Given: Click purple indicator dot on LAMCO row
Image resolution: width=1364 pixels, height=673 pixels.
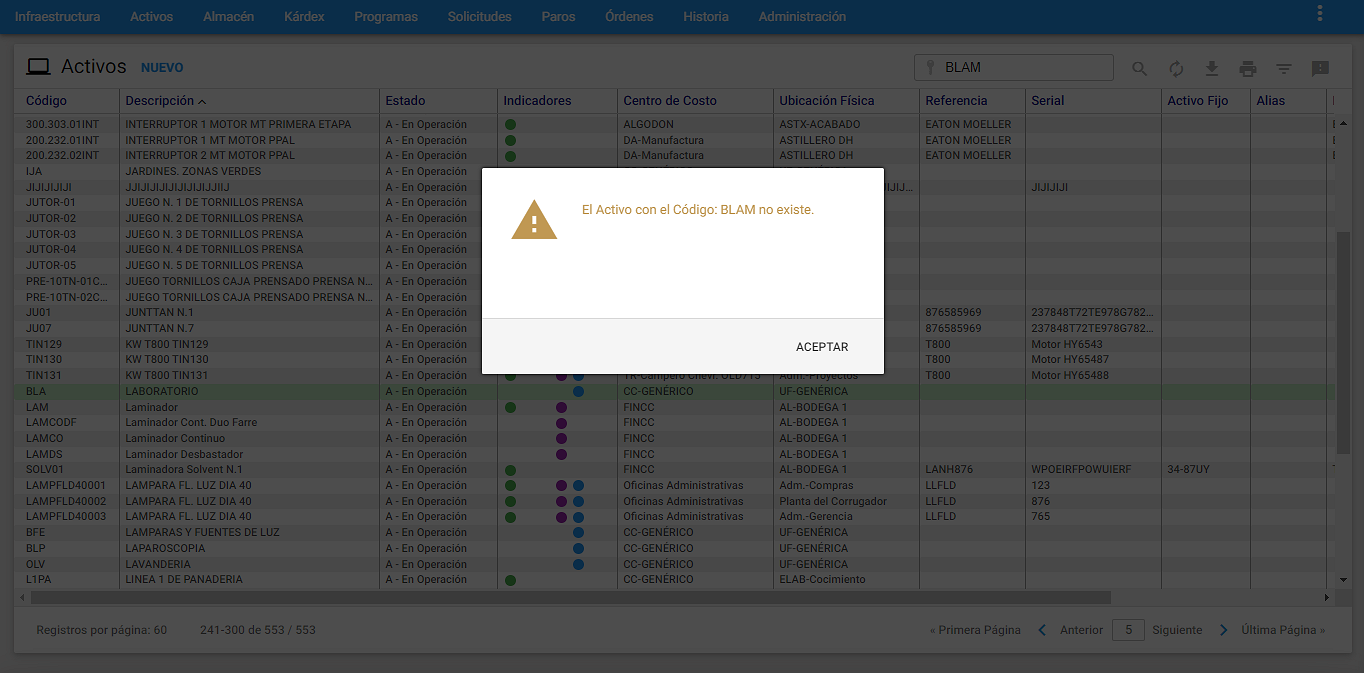Looking at the screenshot, I should pyautogui.click(x=561, y=438).
